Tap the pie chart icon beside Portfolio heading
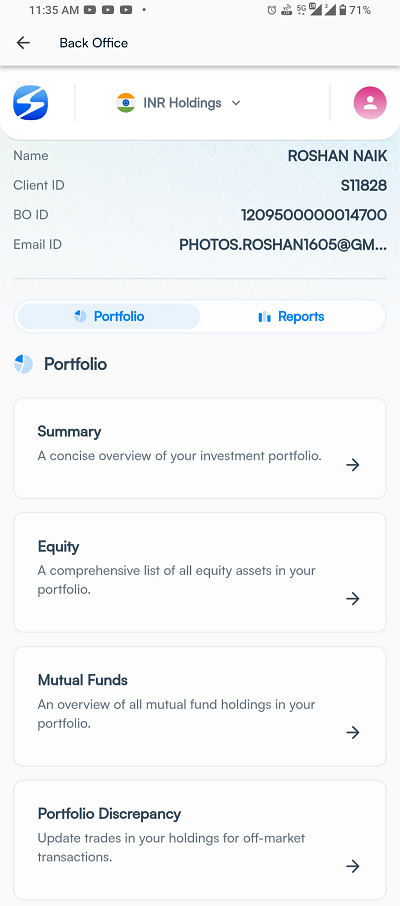This screenshot has height=906, width=400. point(23,364)
